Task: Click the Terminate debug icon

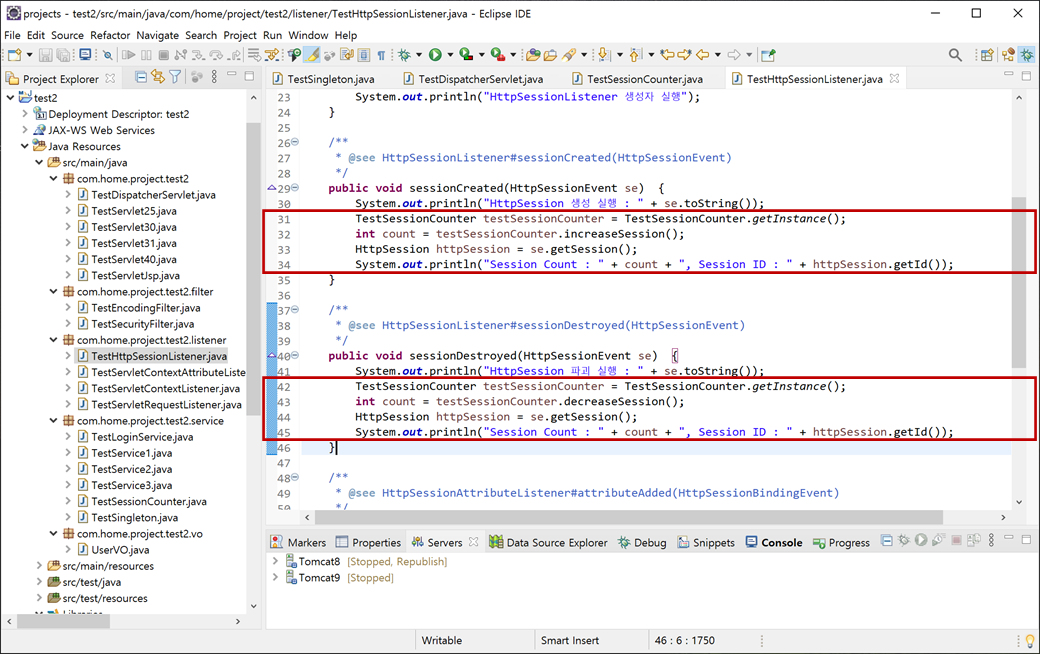Action: click(163, 55)
